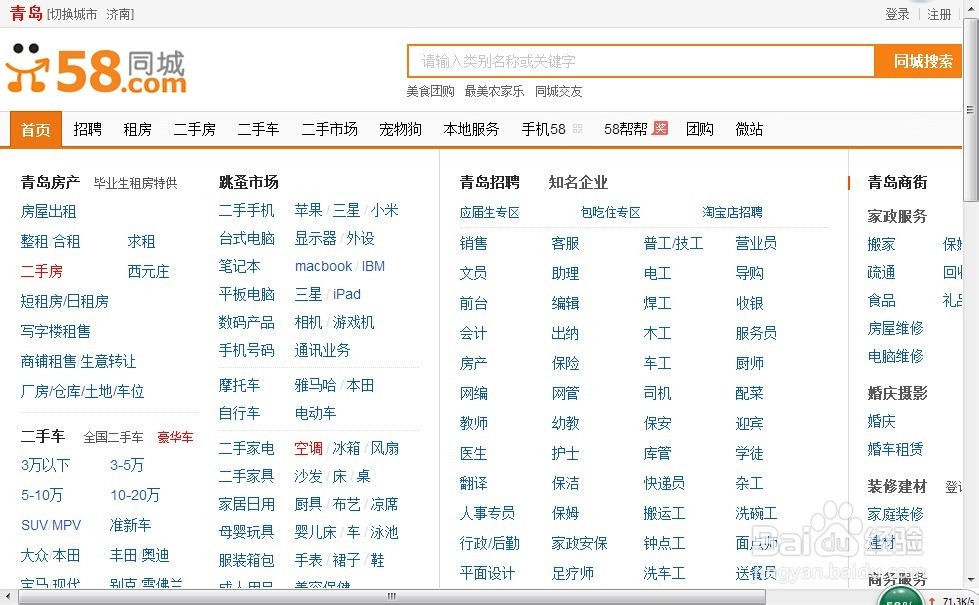Open the 宠物狗 navigation tab
979x605 pixels.
click(x=400, y=129)
